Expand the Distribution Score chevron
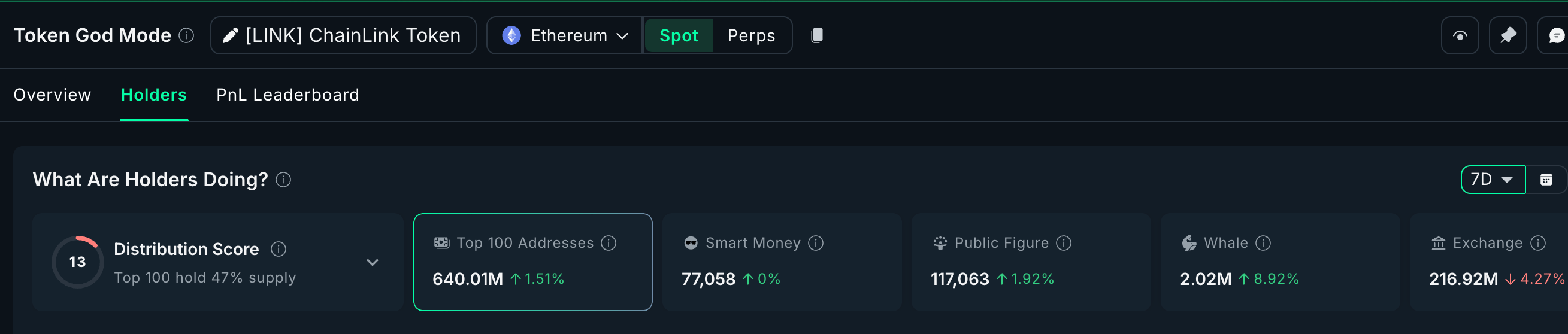 click(x=373, y=262)
